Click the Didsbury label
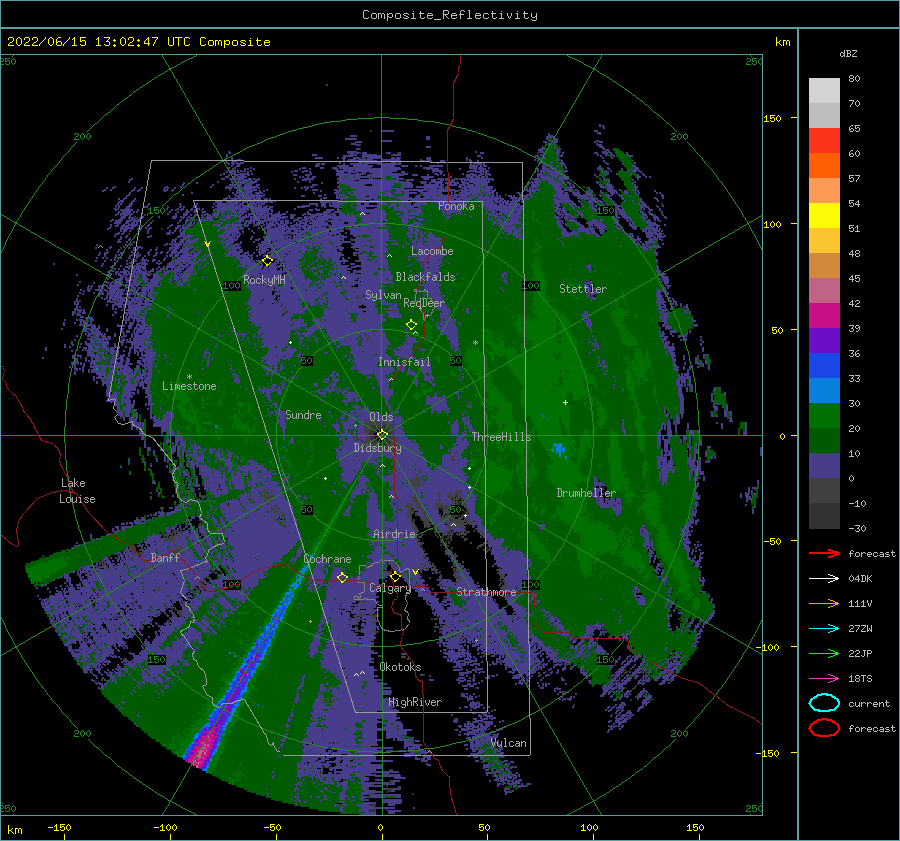This screenshot has width=900, height=841. click(378, 448)
